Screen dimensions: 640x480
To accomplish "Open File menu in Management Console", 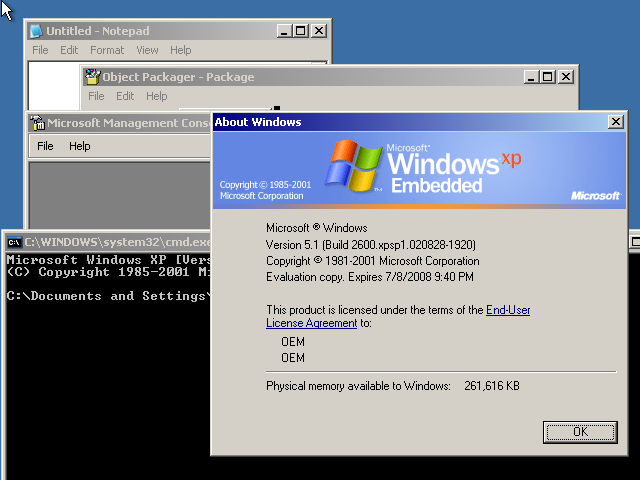I will tap(45, 146).
